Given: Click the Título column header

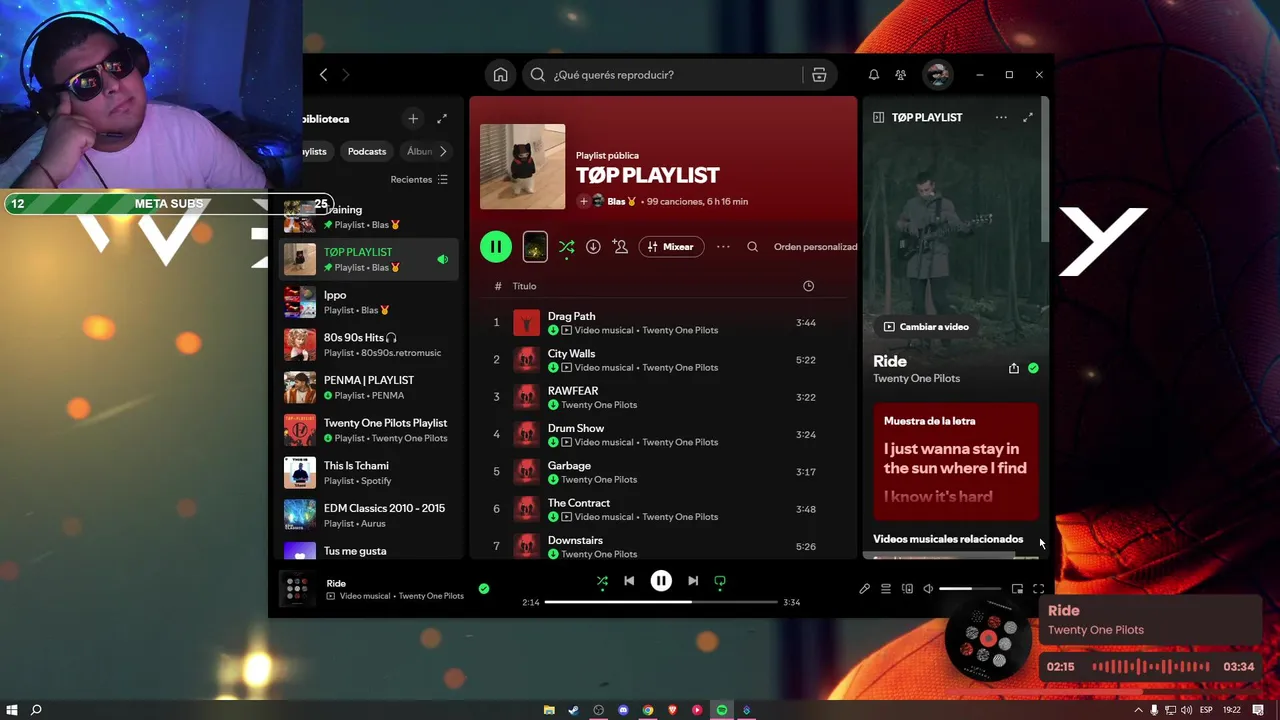Looking at the screenshot, I should (524, 286).
